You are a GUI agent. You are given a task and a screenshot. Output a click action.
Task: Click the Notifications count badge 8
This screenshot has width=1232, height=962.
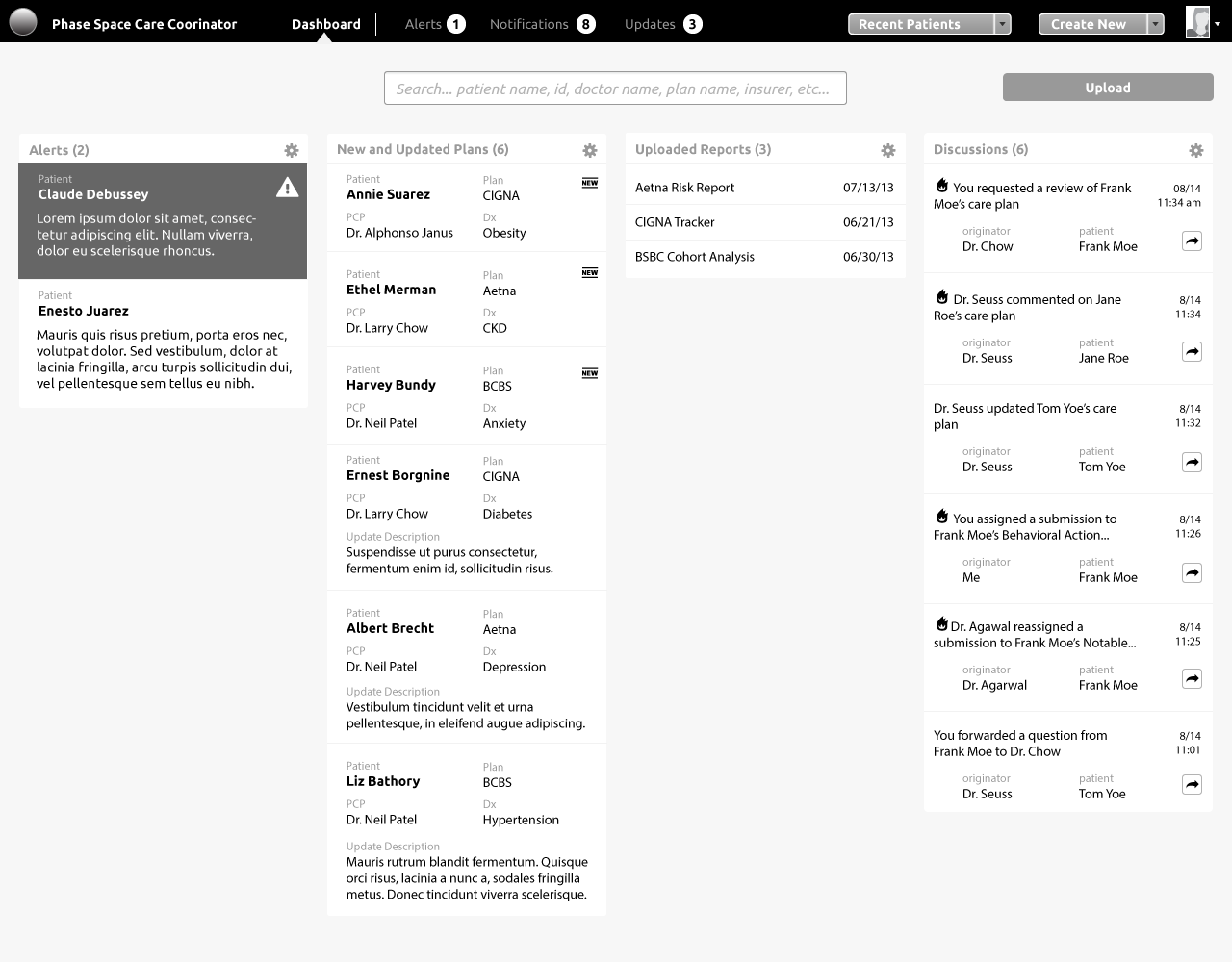coord(586,24)
